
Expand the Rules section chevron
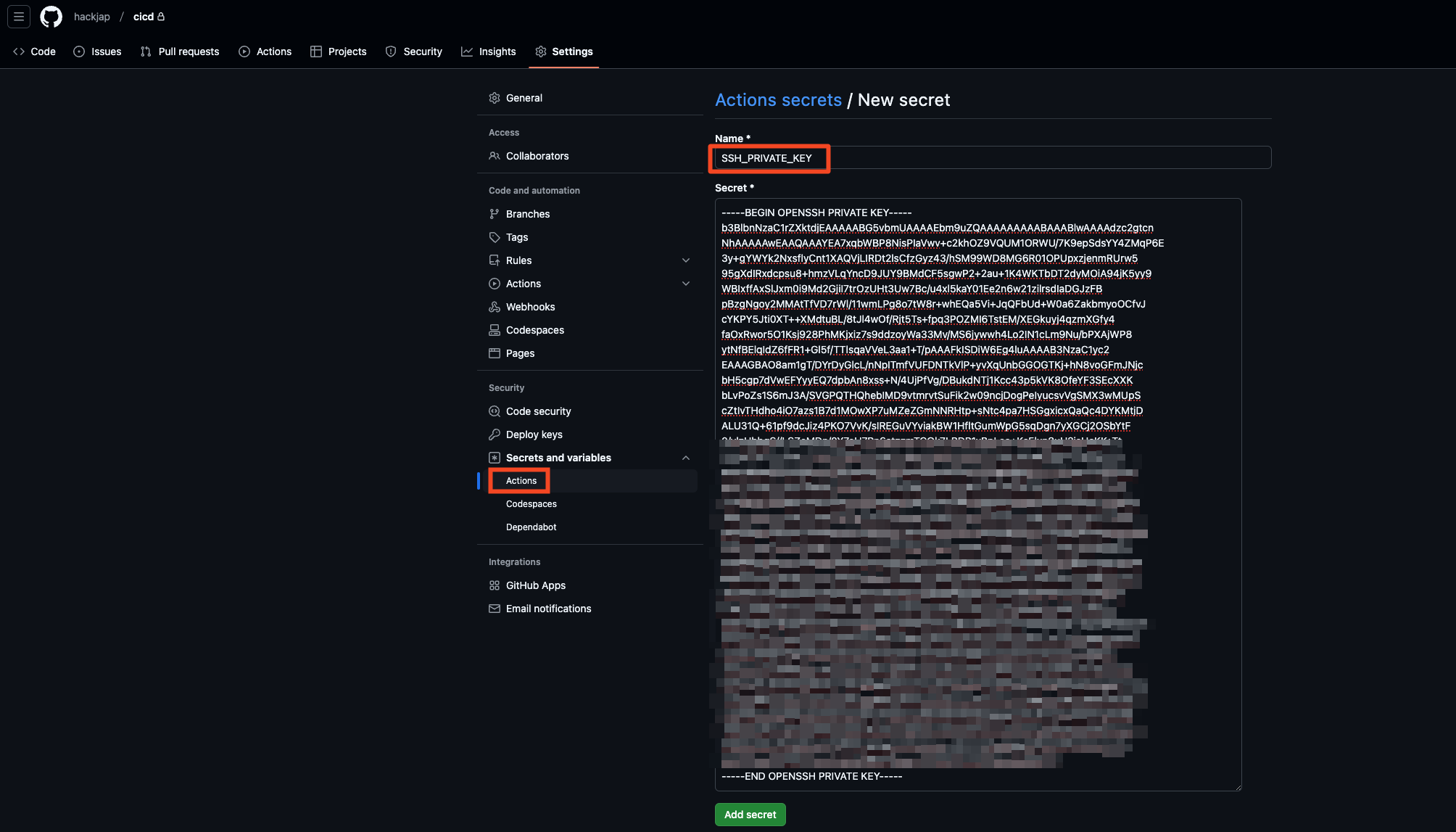point(686,260)
